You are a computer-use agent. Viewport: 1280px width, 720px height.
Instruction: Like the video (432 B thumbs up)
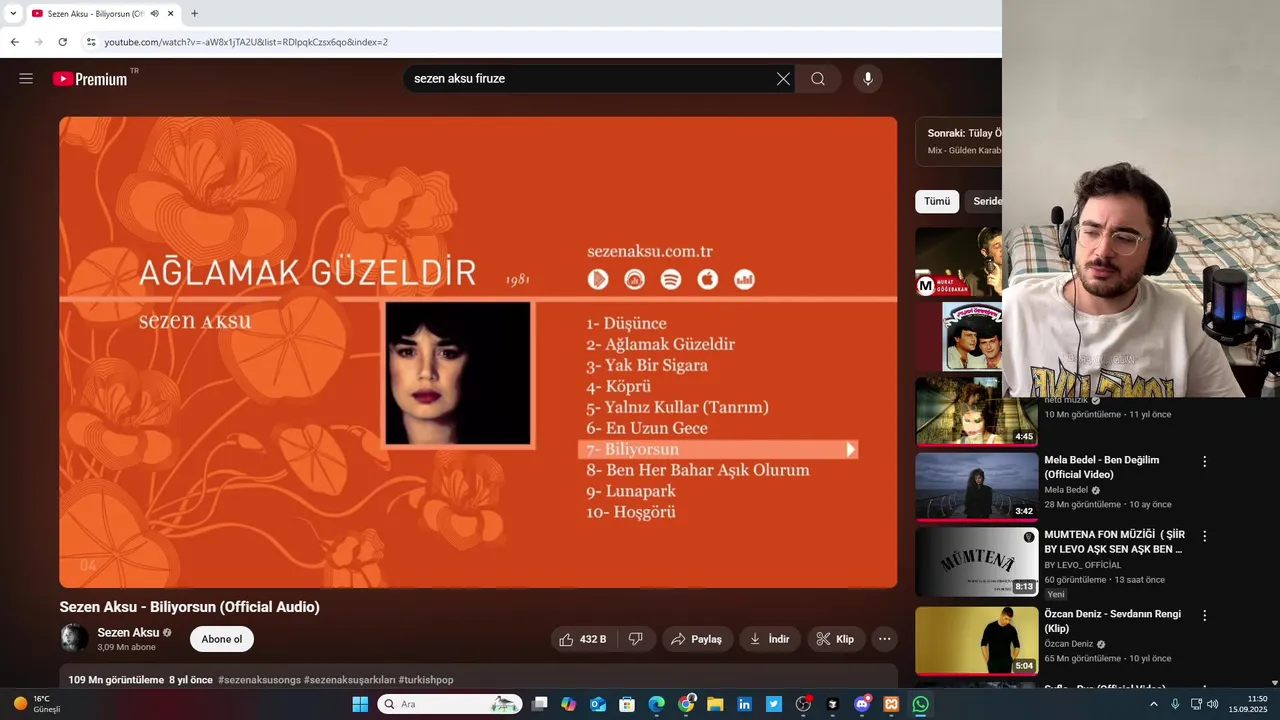(x=583, y=639)
